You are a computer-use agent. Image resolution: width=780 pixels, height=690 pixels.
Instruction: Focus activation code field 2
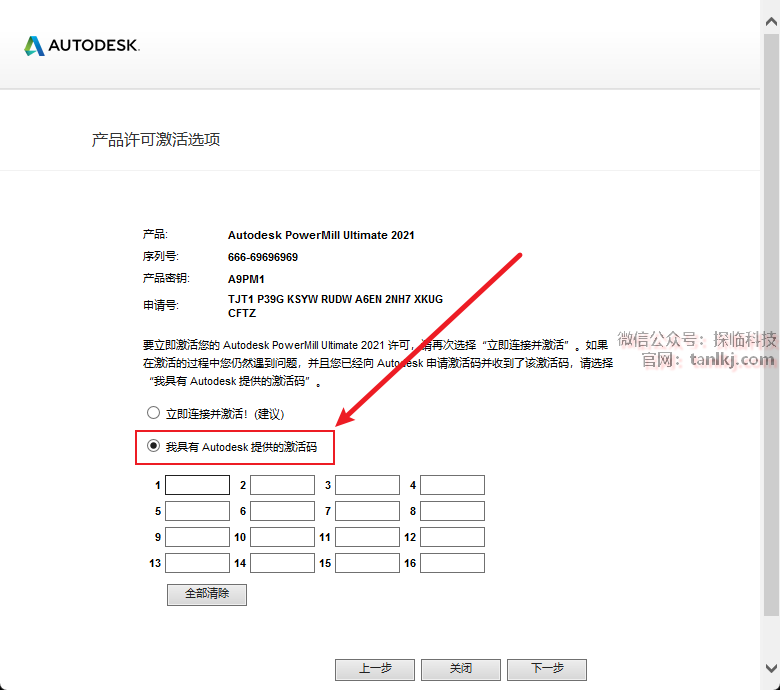[283, 485]
